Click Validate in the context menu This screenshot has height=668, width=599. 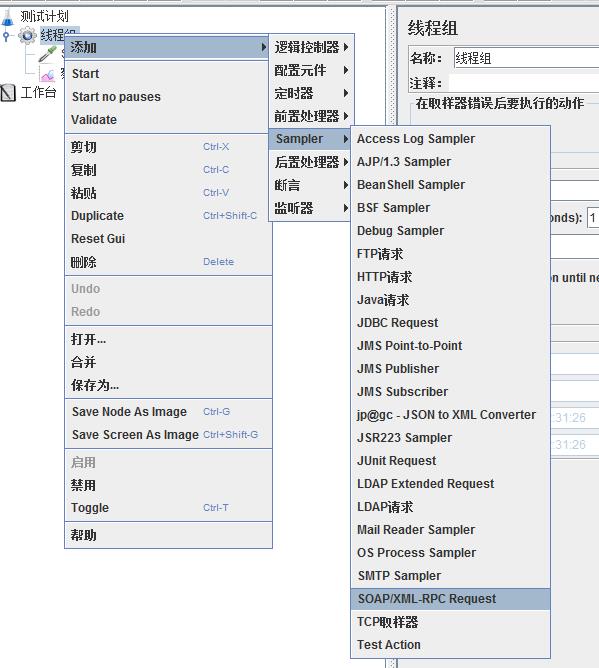(168, 120)
